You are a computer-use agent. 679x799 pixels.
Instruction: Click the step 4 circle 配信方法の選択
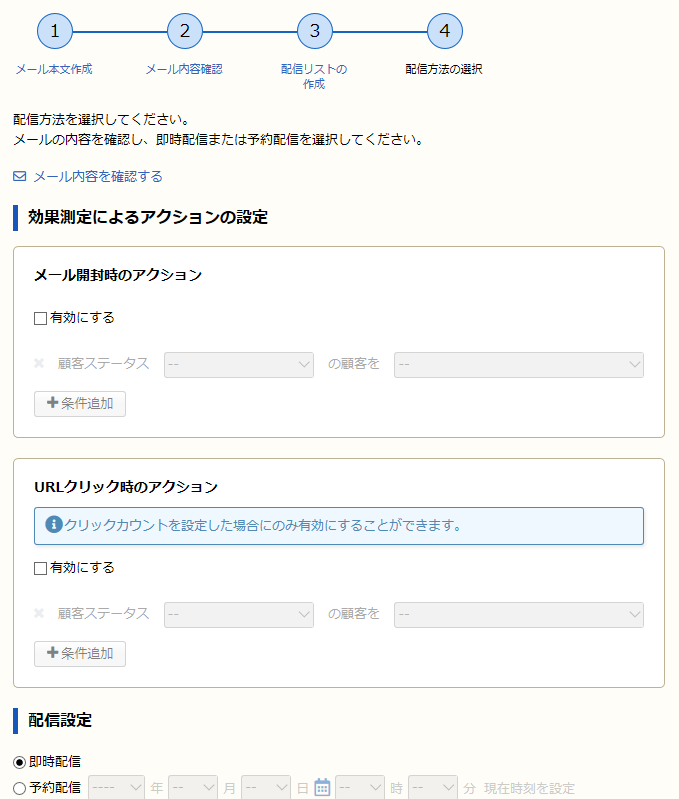(x=445, y=31)
